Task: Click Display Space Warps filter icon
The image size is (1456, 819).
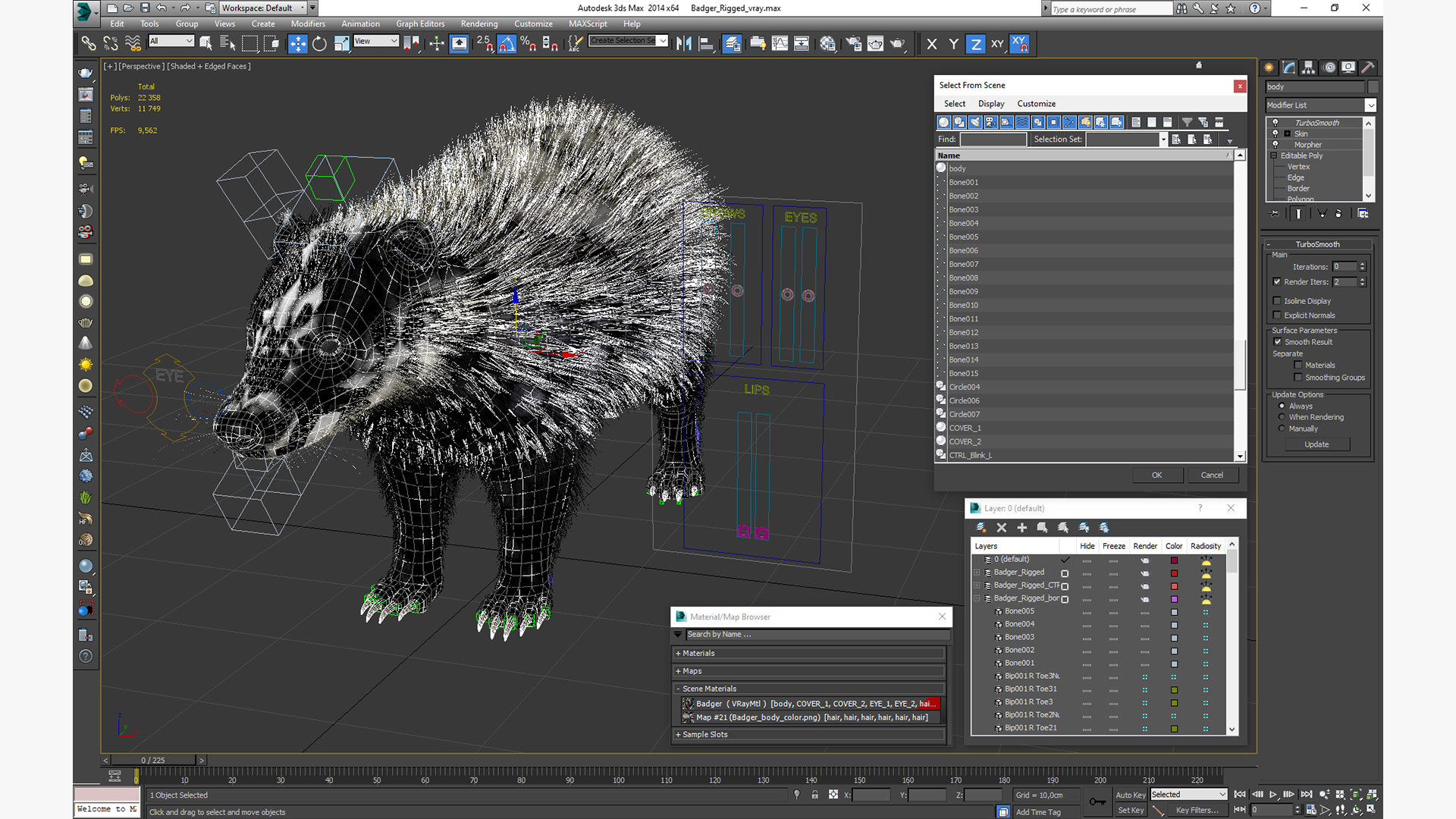Action: [x=1022, y=122]
